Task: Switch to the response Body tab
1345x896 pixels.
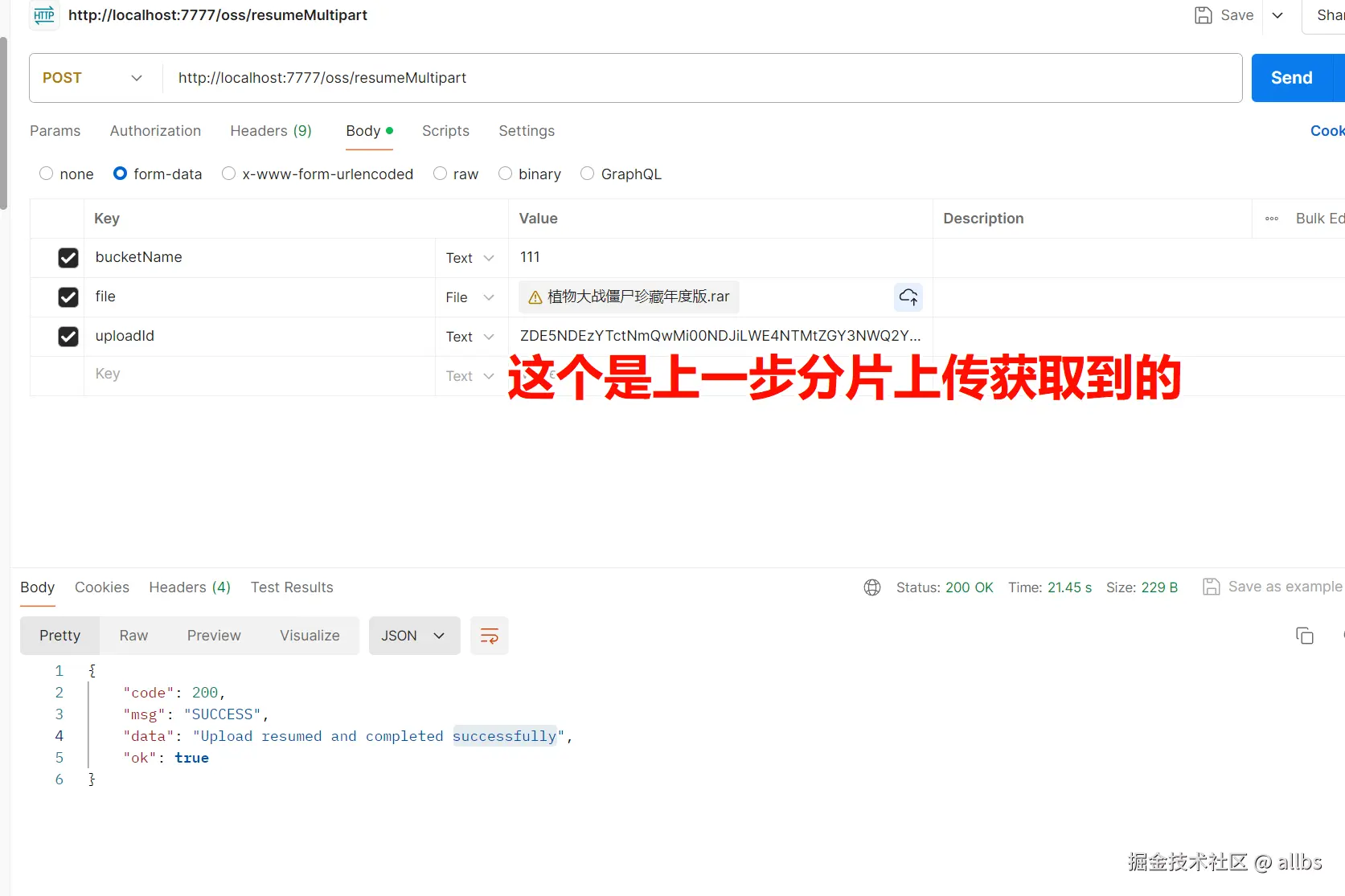Action: pos(38,587)
